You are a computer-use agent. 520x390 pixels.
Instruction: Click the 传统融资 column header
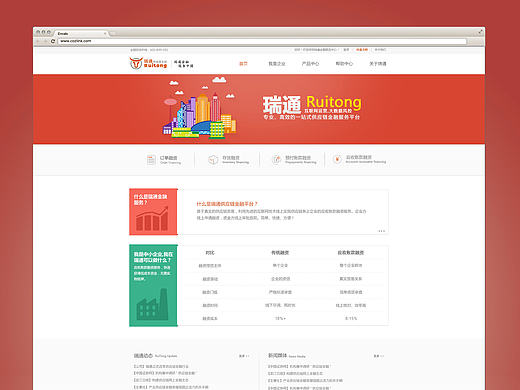pos(280,253)
